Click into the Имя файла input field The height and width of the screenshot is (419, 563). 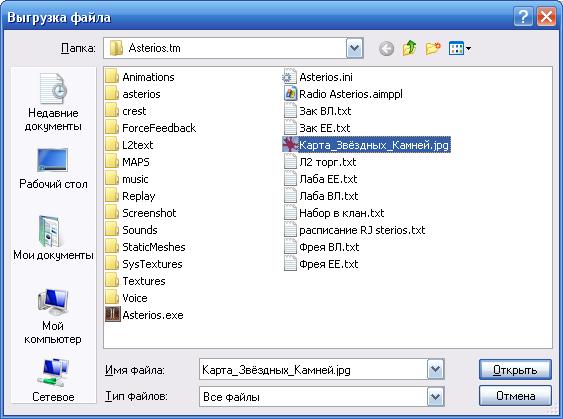click(x=313, y=369)
